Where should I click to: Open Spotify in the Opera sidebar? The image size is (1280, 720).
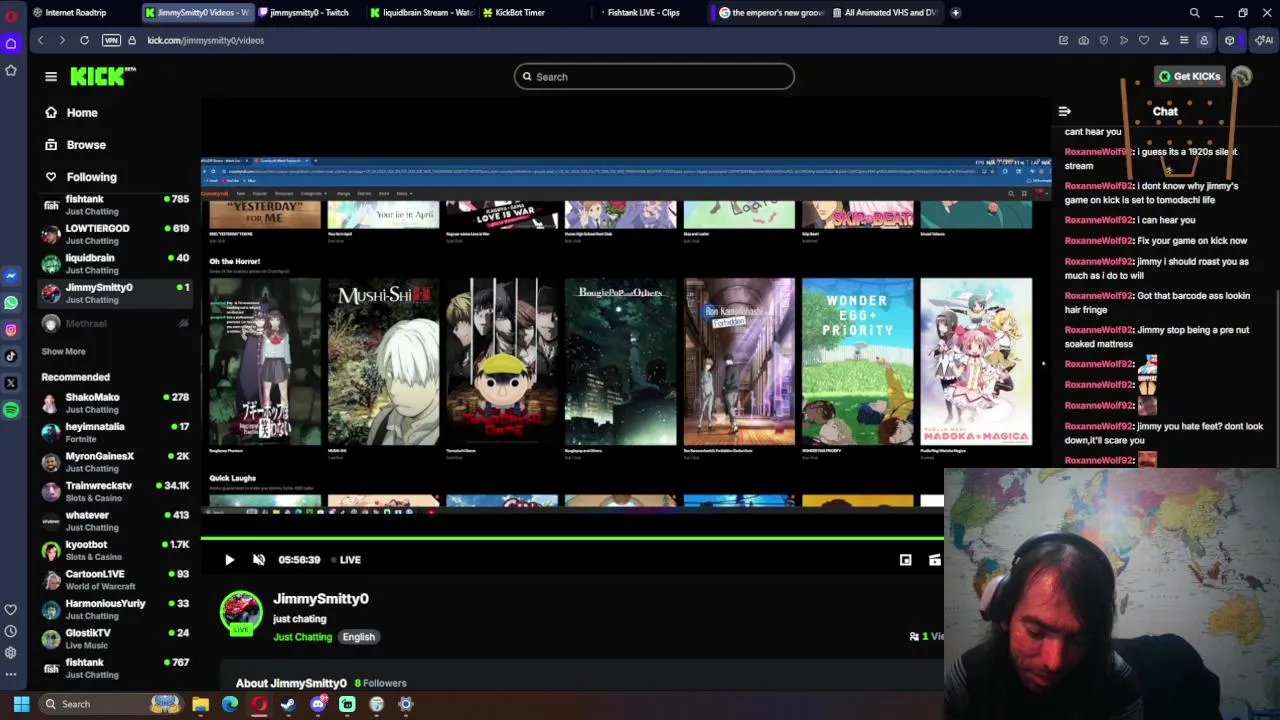11,410
